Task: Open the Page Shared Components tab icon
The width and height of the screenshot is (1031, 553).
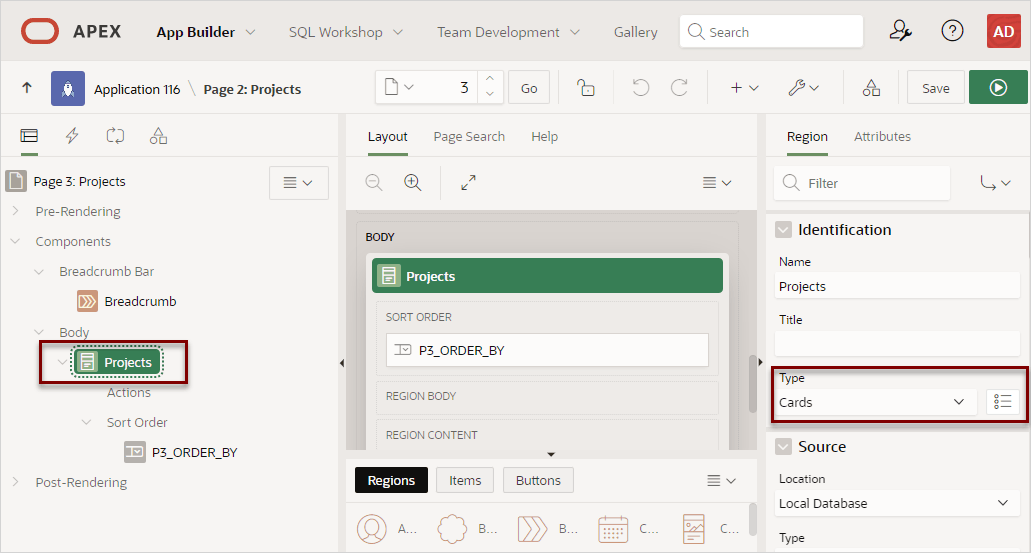Action: click(x=158, y=136)
